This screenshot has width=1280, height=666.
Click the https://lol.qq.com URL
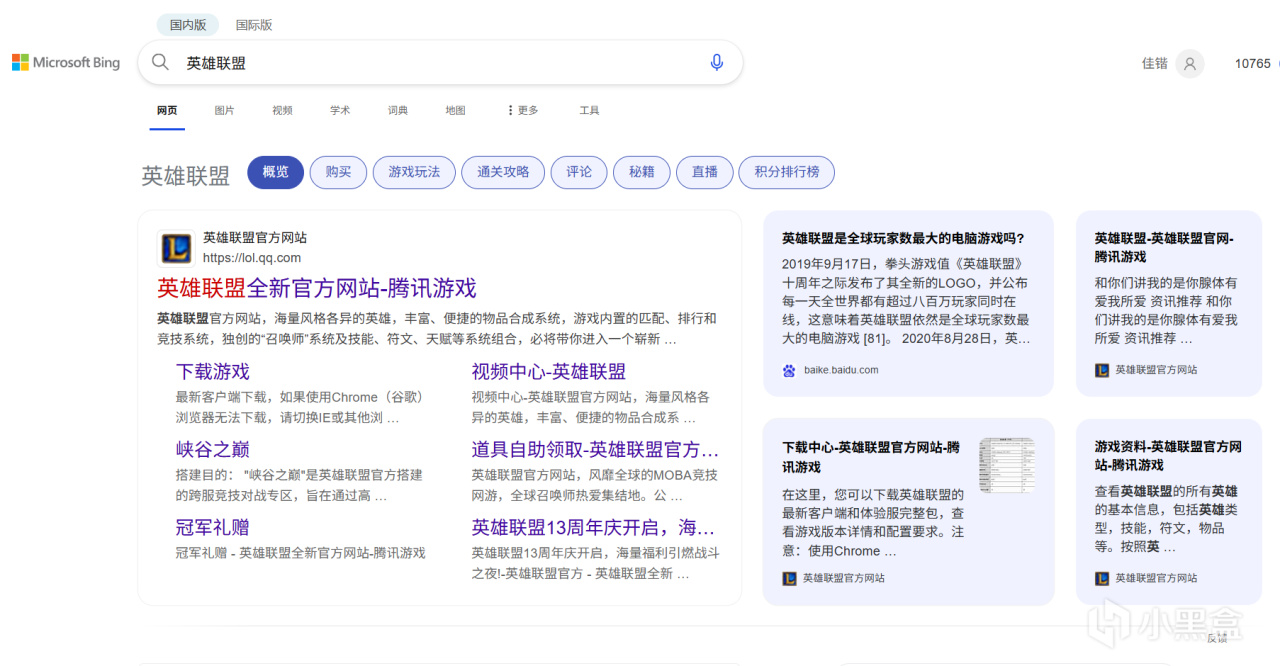[x=252, y=258]
